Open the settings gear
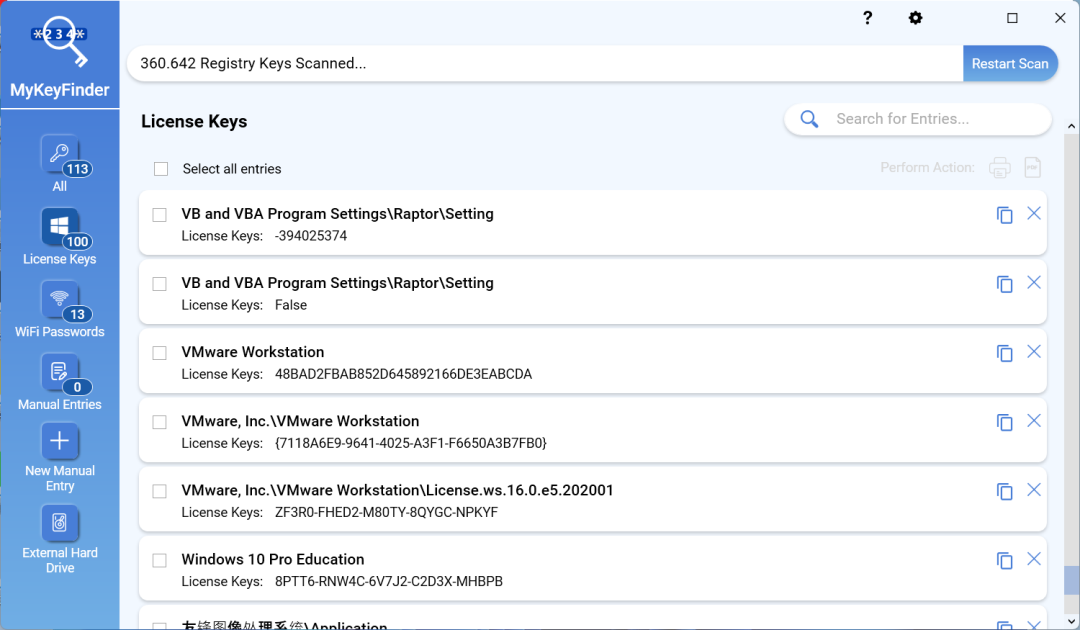This screenshot has height=630, width=1080. tap(915, 17)
